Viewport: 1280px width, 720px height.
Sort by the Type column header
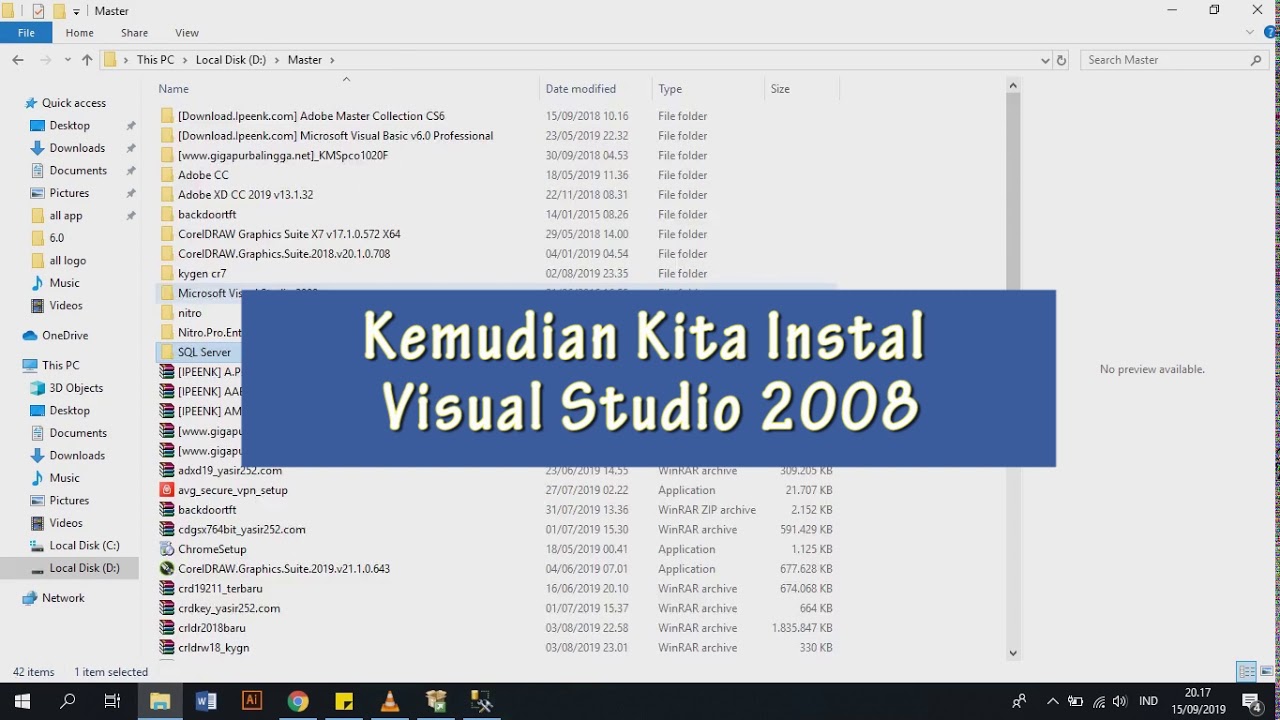click(x=708, y=89)
